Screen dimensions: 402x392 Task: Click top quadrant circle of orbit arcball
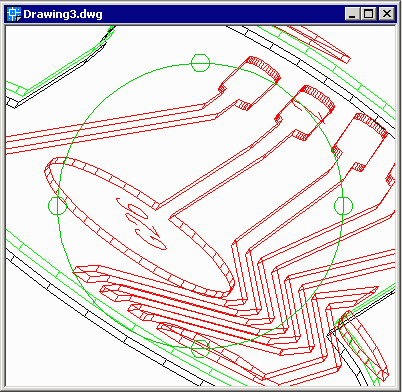coord(200,63)
